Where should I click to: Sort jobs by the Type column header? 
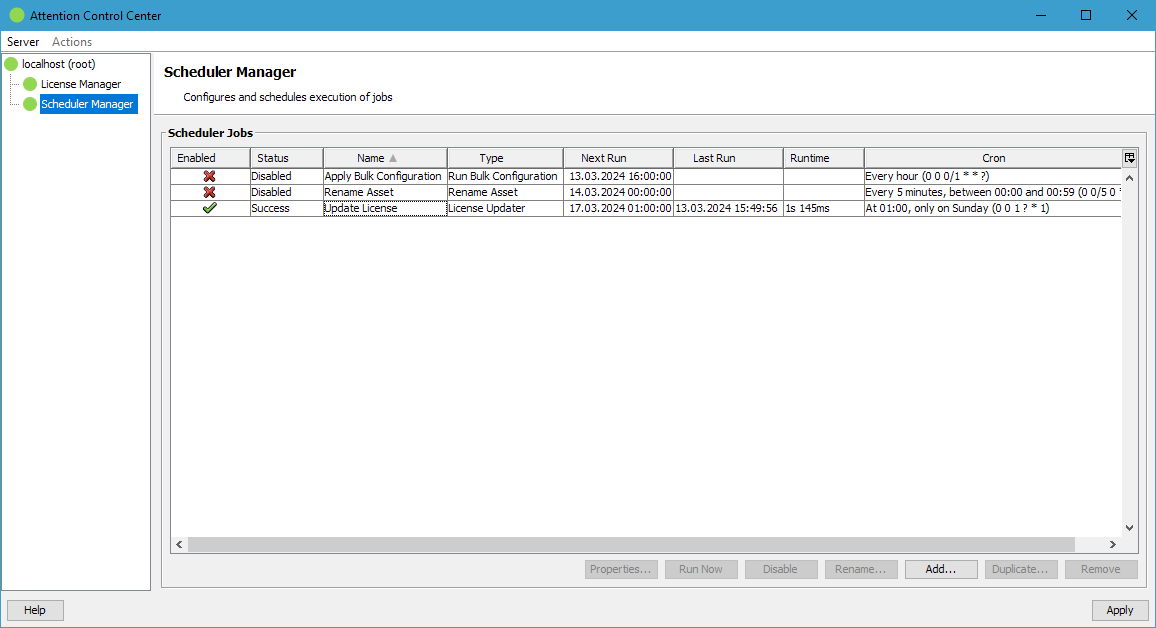pos(505,158)
